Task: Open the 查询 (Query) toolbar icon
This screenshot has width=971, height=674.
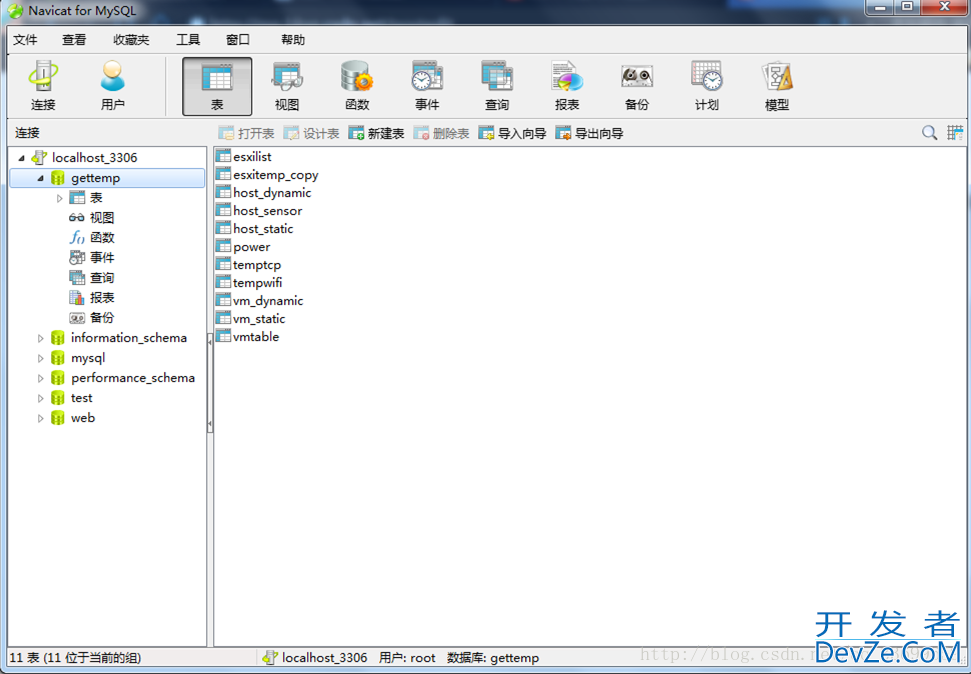Action: tap(497, 86)
